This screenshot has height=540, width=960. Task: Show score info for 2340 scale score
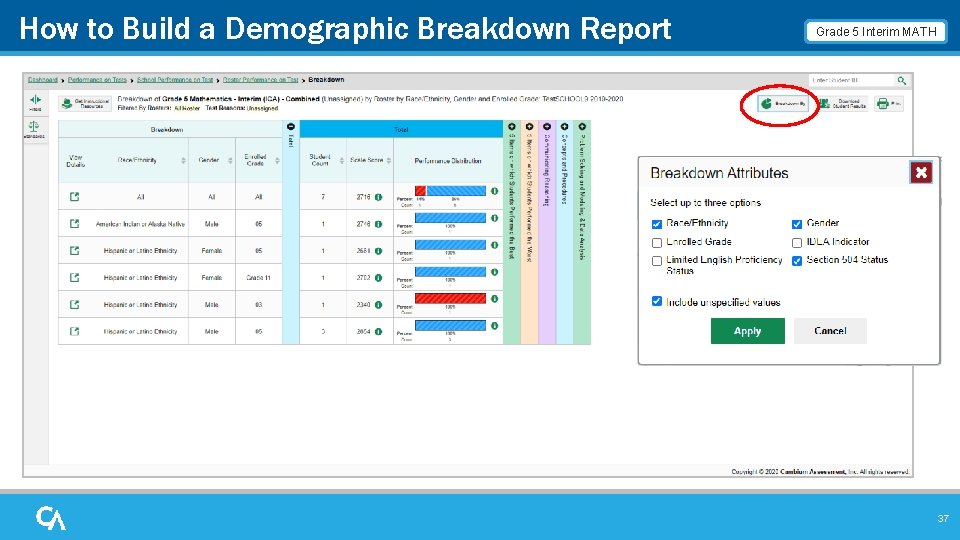click(x=378, y=305)
